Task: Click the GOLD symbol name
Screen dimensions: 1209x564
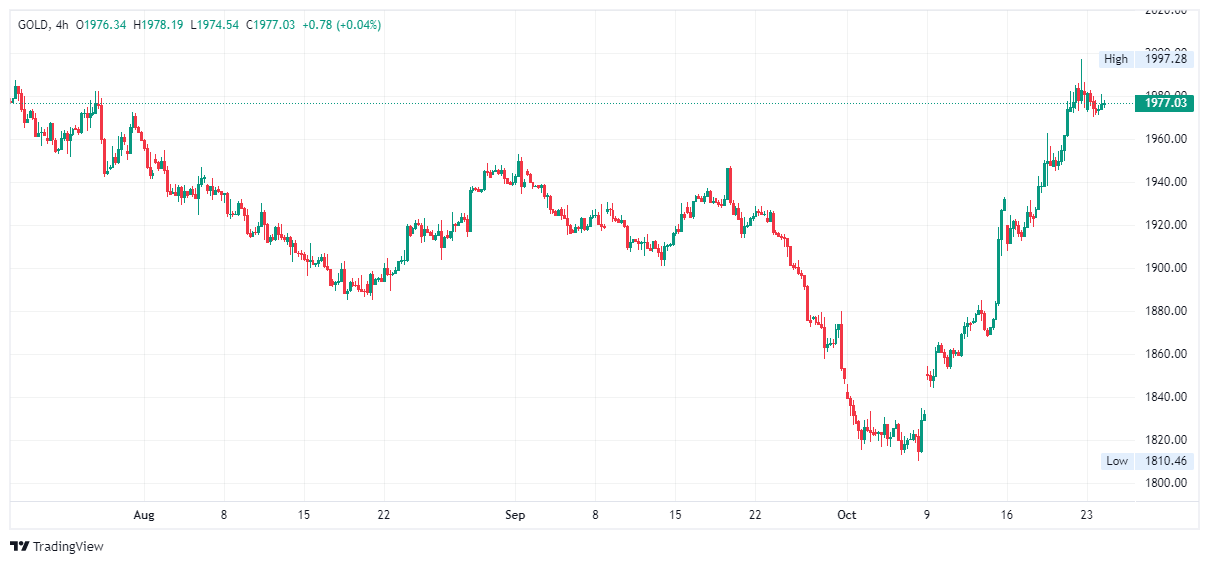Action: point(34,24)
